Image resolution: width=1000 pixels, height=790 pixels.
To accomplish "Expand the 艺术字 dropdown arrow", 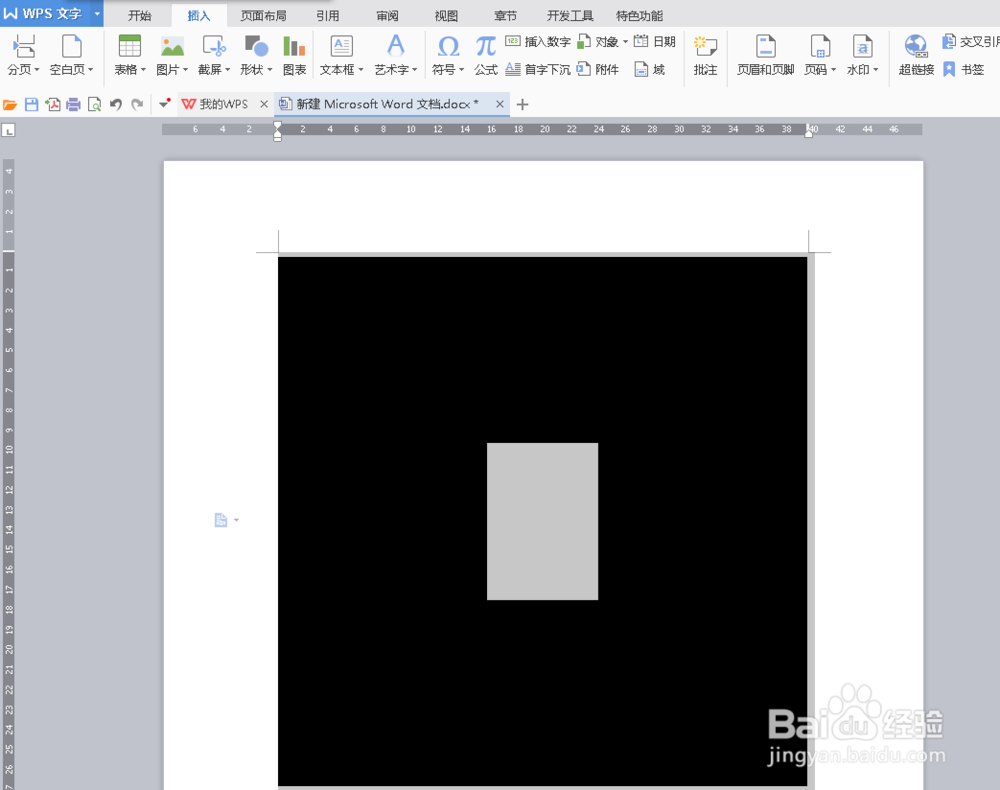I will coord(415,69).
